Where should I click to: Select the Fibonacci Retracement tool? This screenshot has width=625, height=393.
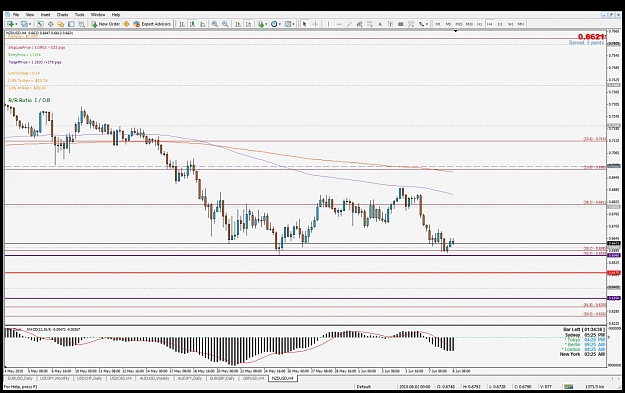click(x=370, y=24)
